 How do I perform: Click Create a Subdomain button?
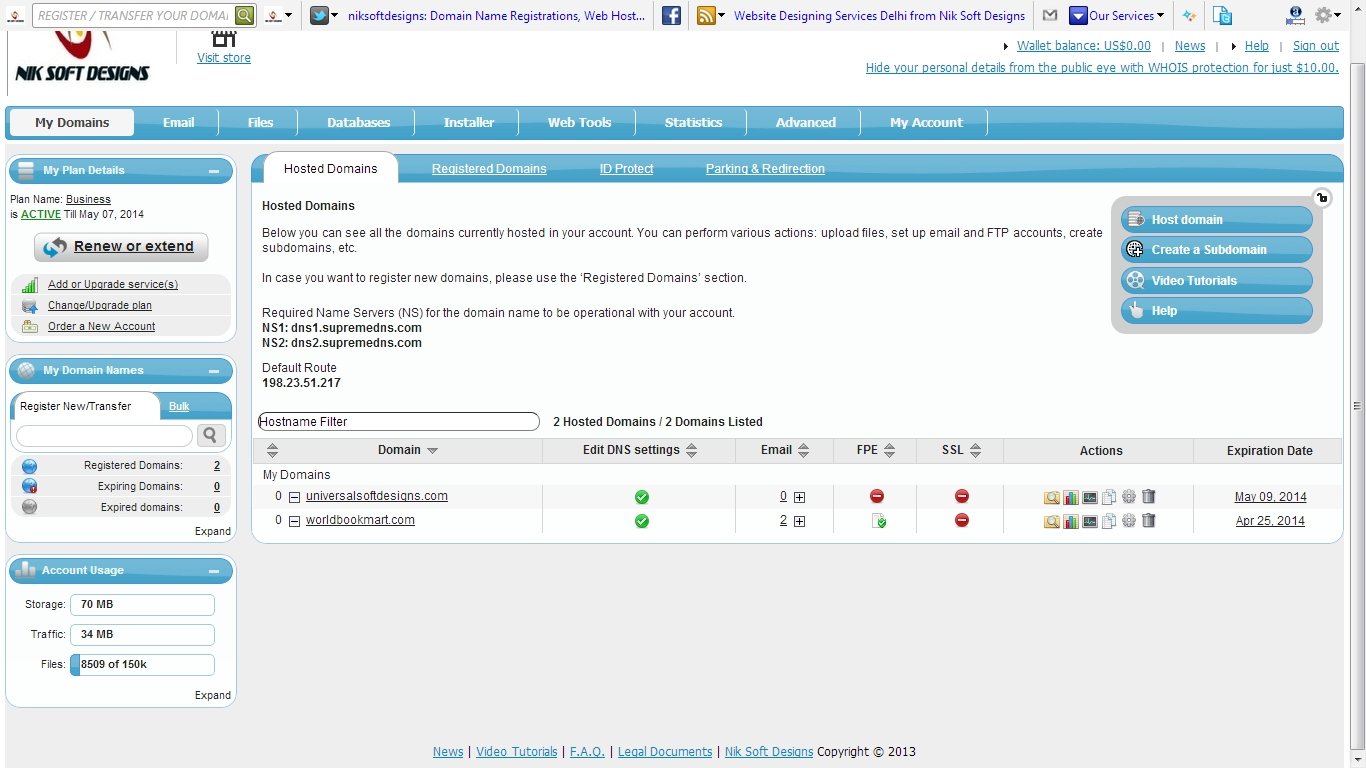[x=1217, y=250]
